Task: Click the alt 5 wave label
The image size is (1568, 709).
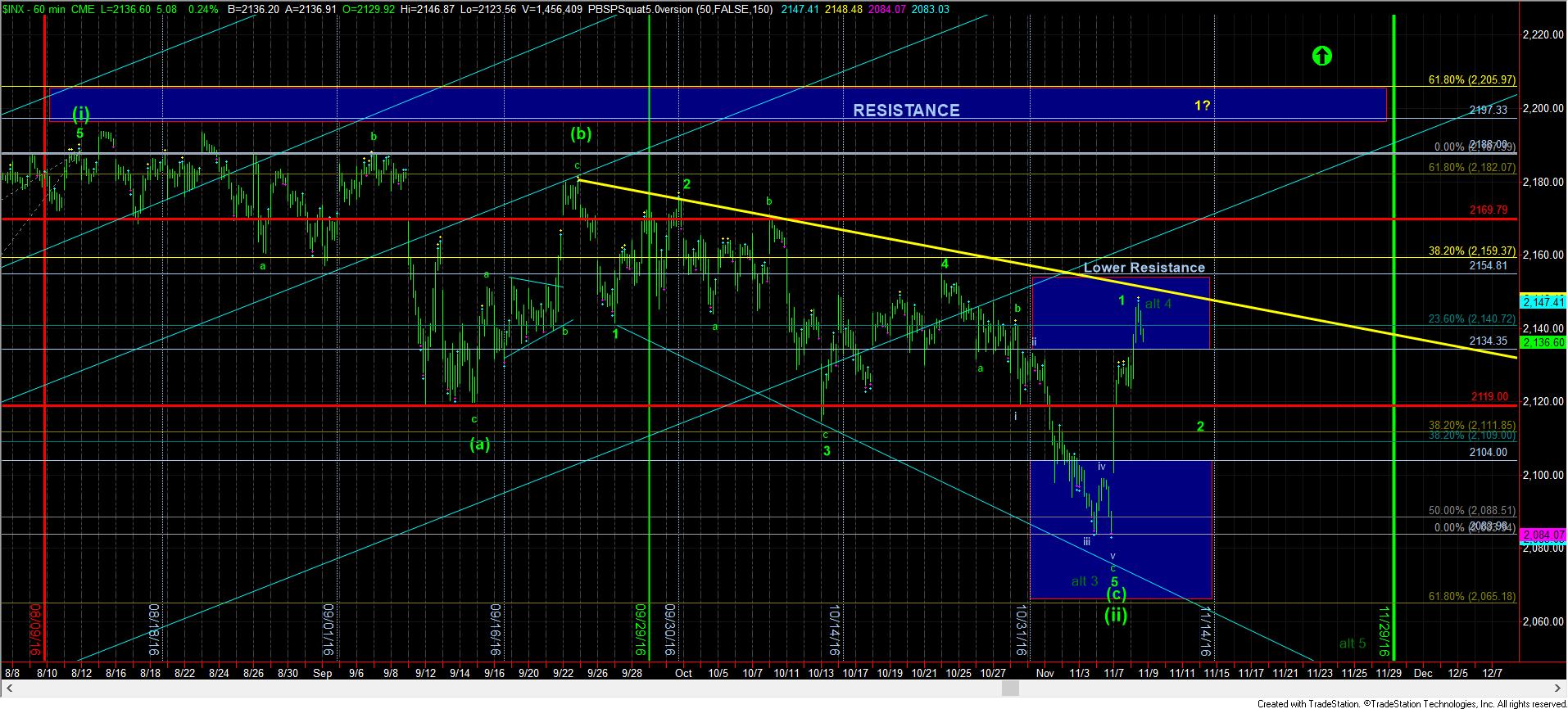Action: (x=1353, y=644)
